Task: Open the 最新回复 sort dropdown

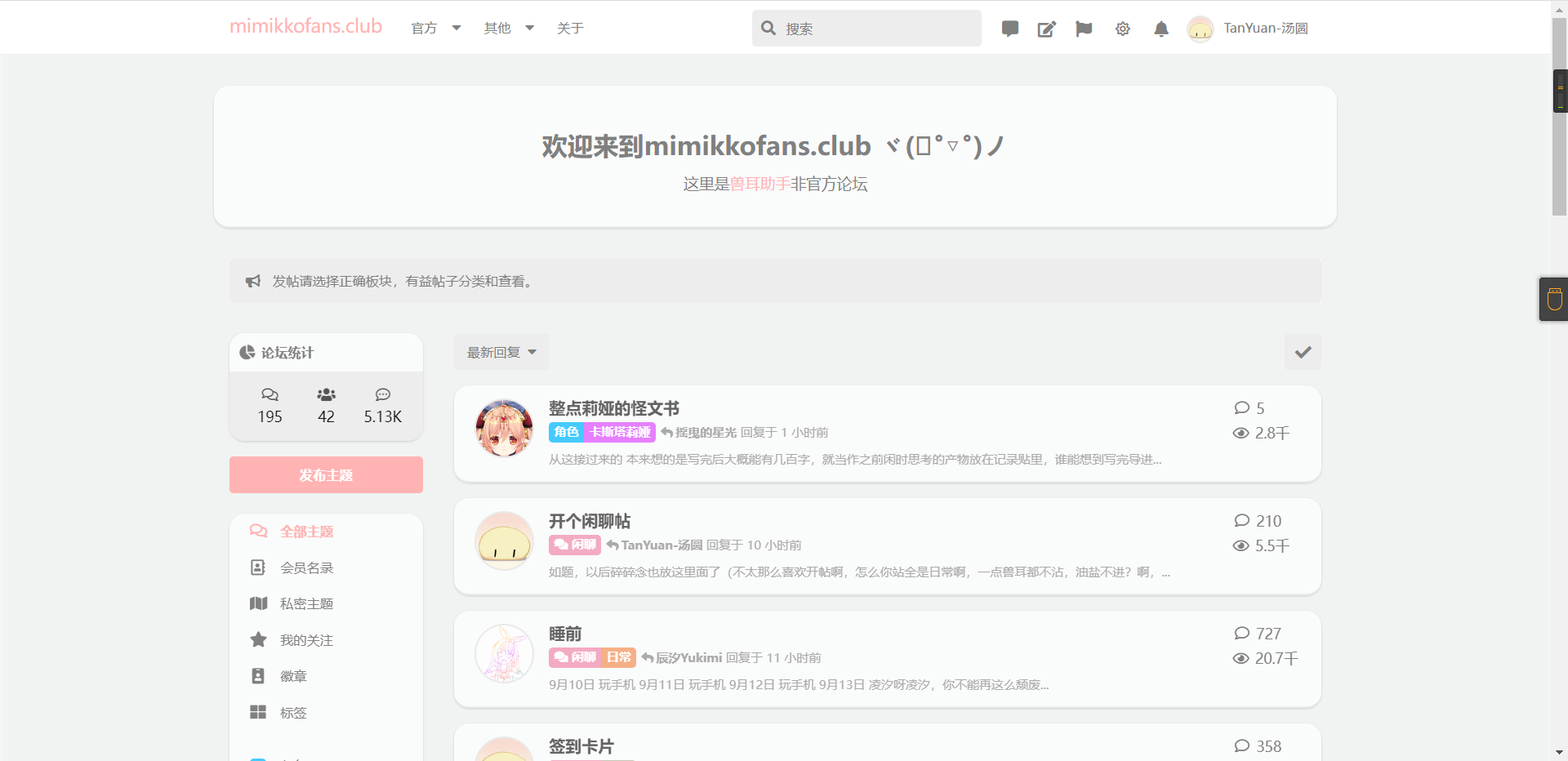Action: click(501, 352)
